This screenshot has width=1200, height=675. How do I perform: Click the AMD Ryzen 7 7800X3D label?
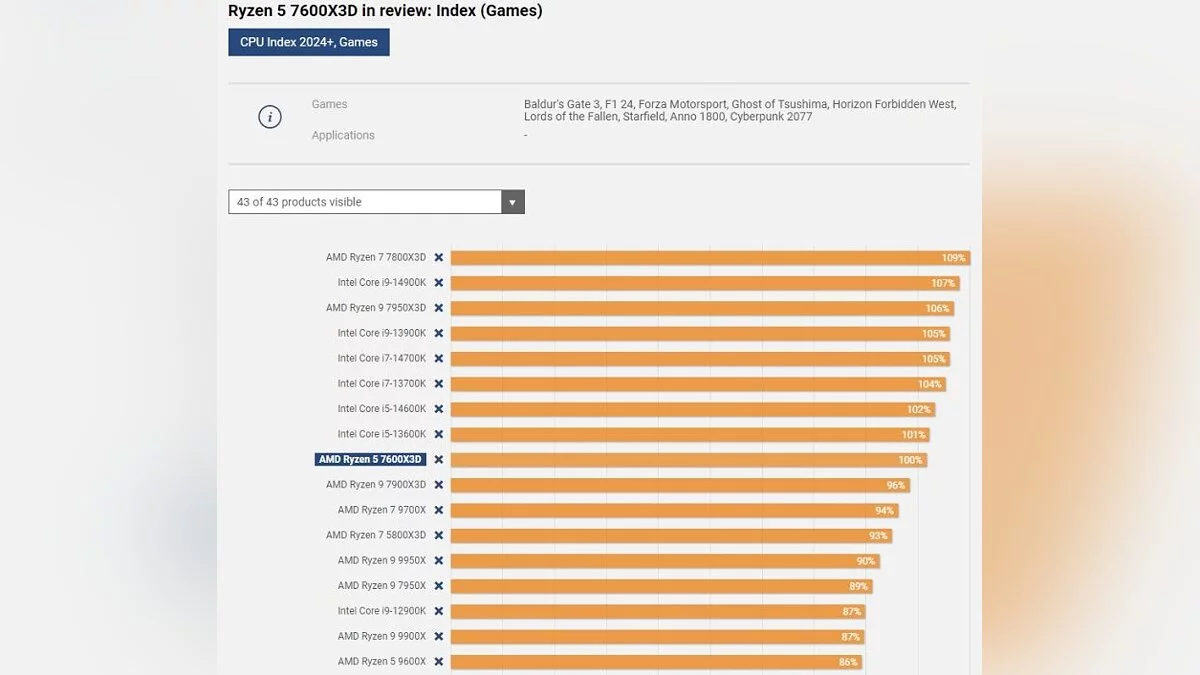[376, 258]
